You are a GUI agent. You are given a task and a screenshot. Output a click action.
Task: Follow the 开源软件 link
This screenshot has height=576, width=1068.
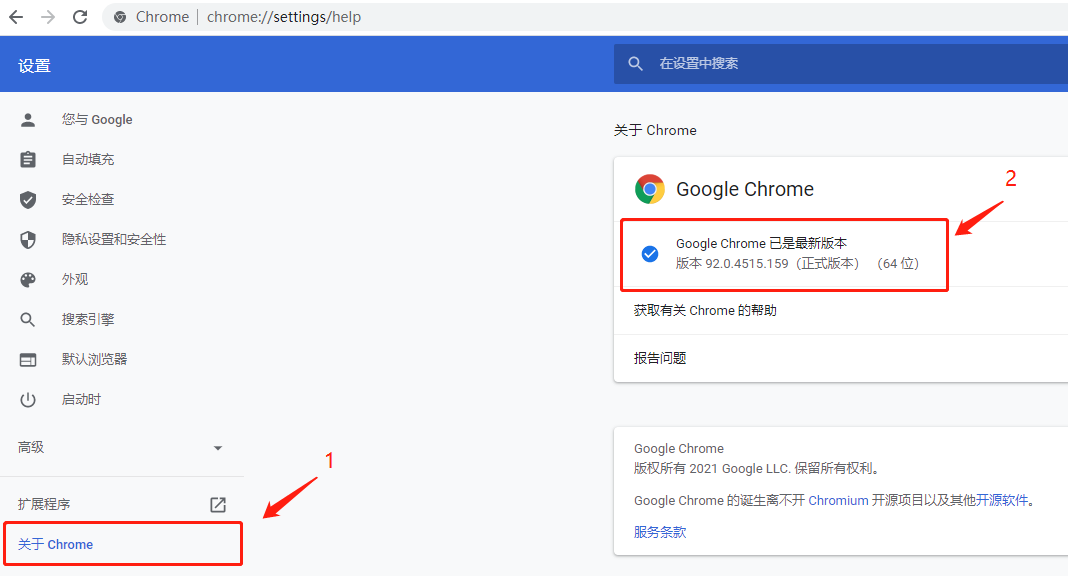1002,500
